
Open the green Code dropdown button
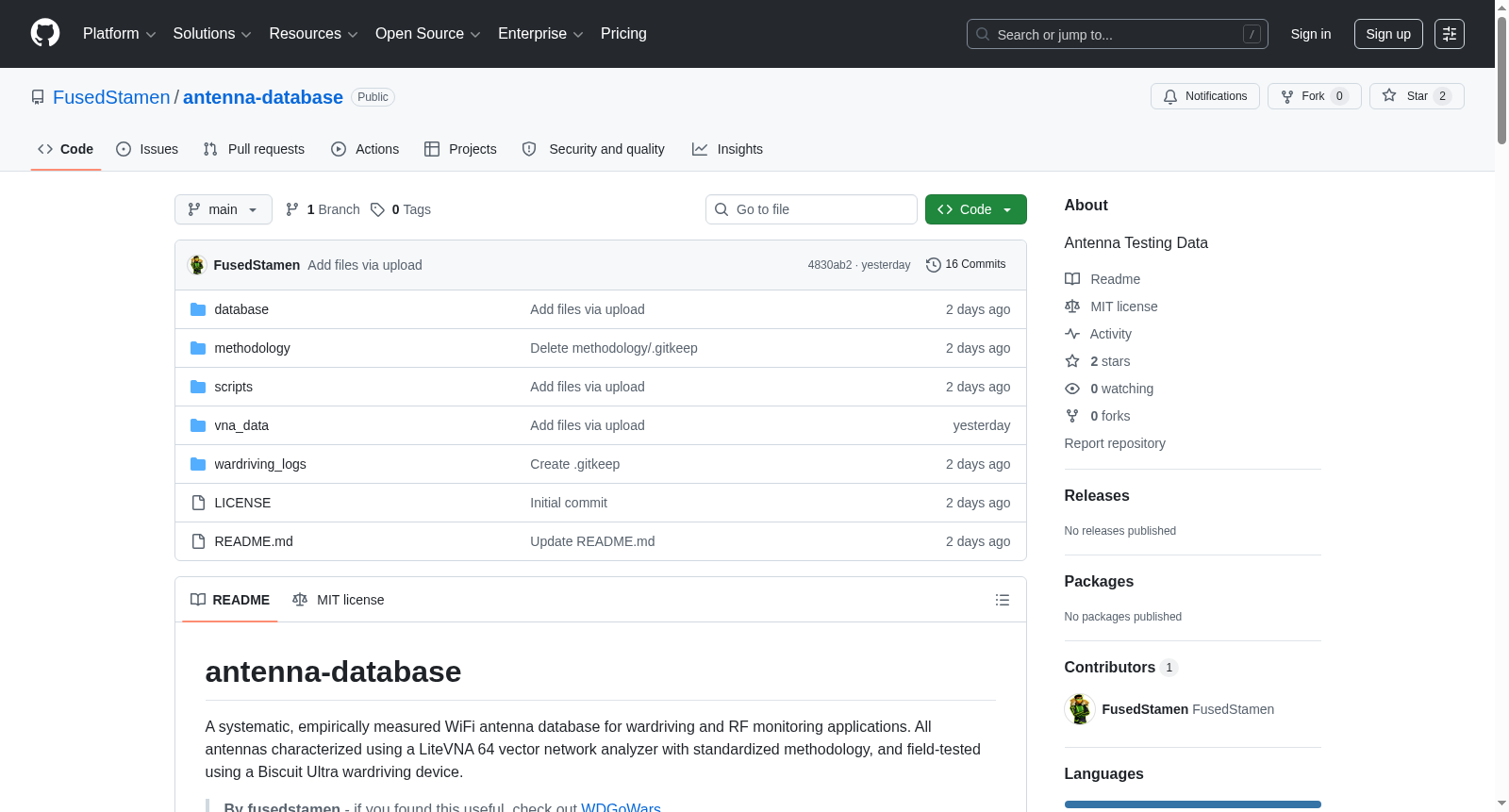(x=976, y=209)
